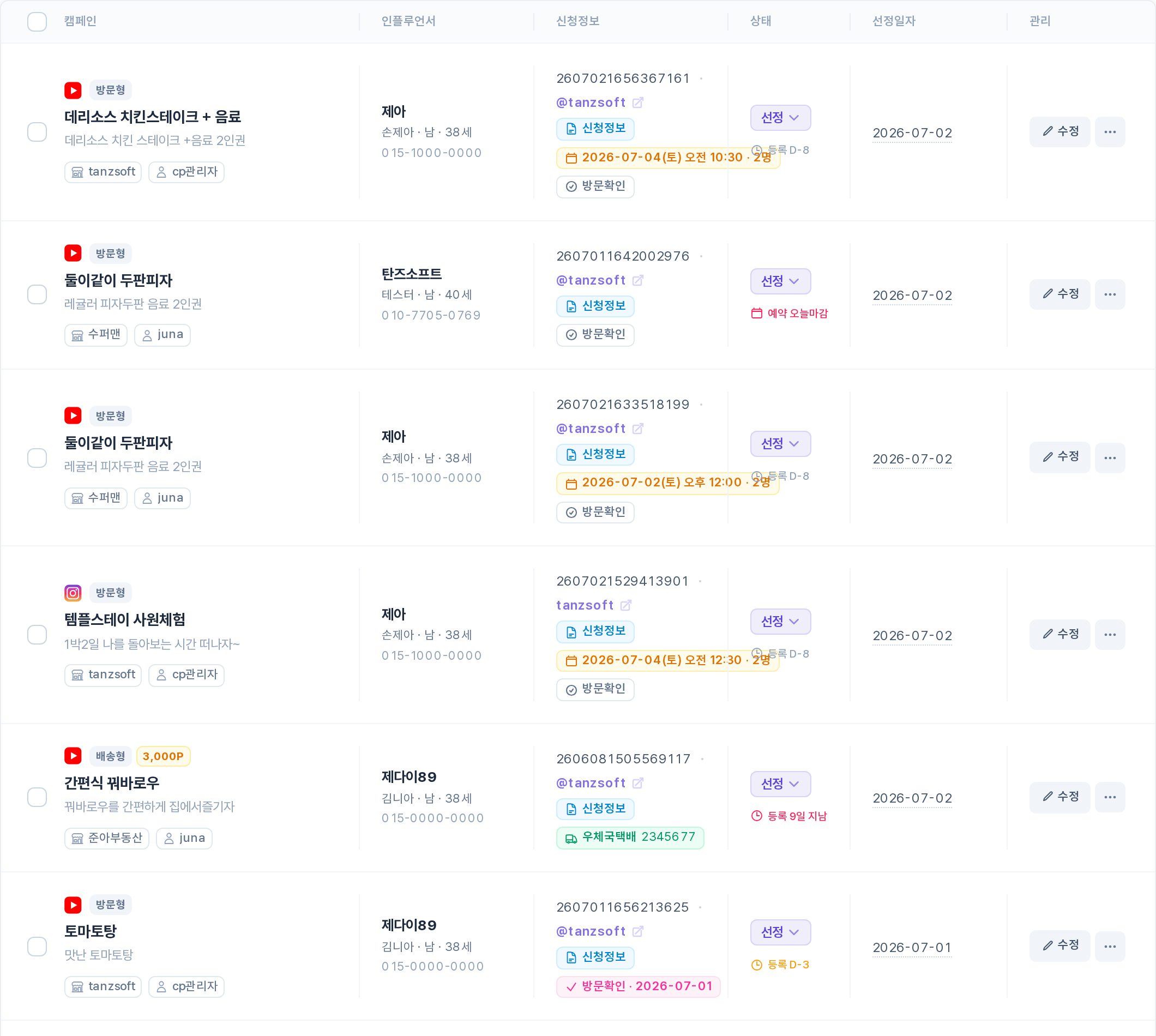Screen dimensions: 1156x1036
Task: Click the 상태 column header
Action: click(x=761, y=21)
